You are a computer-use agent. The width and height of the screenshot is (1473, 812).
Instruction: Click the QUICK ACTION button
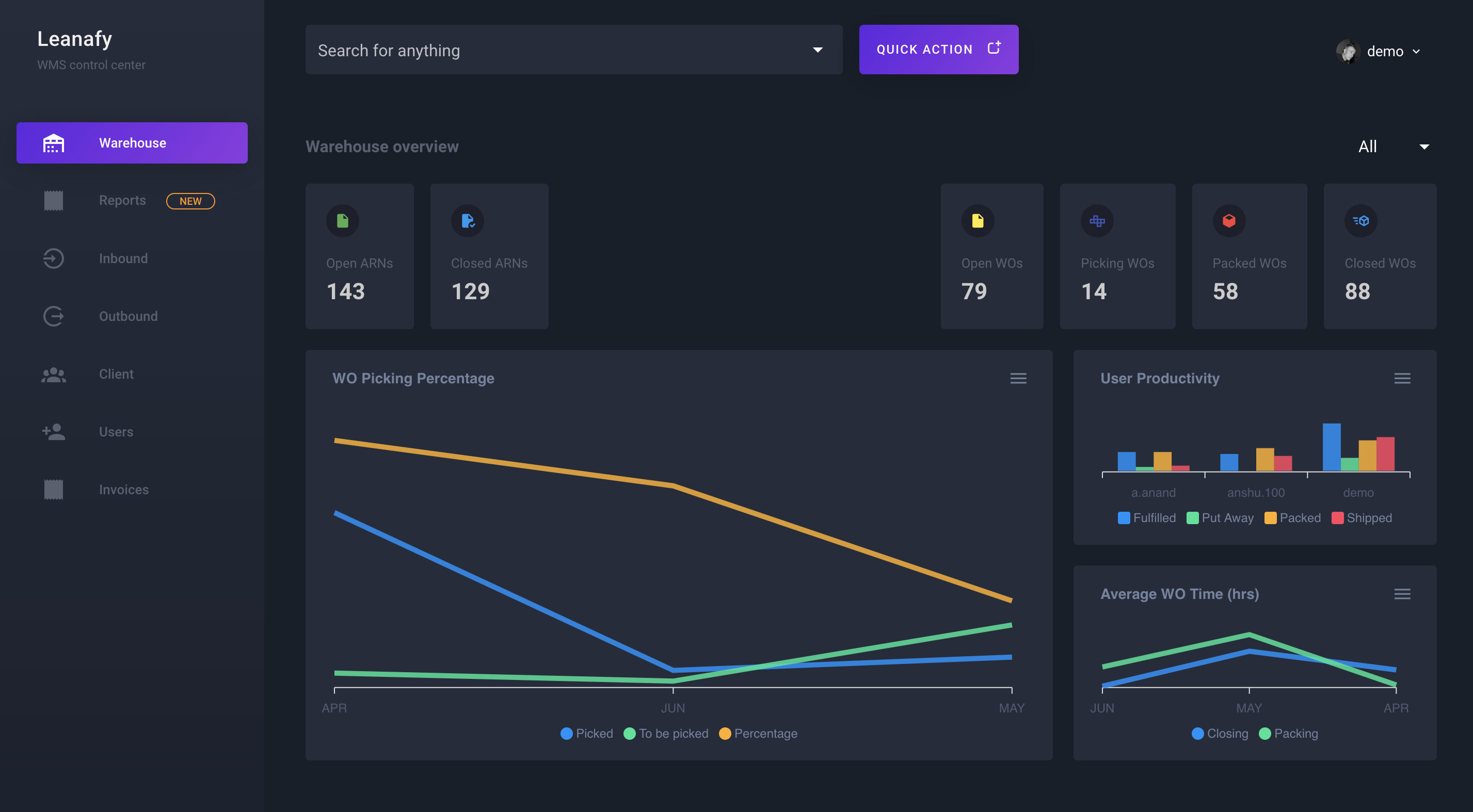939,49
